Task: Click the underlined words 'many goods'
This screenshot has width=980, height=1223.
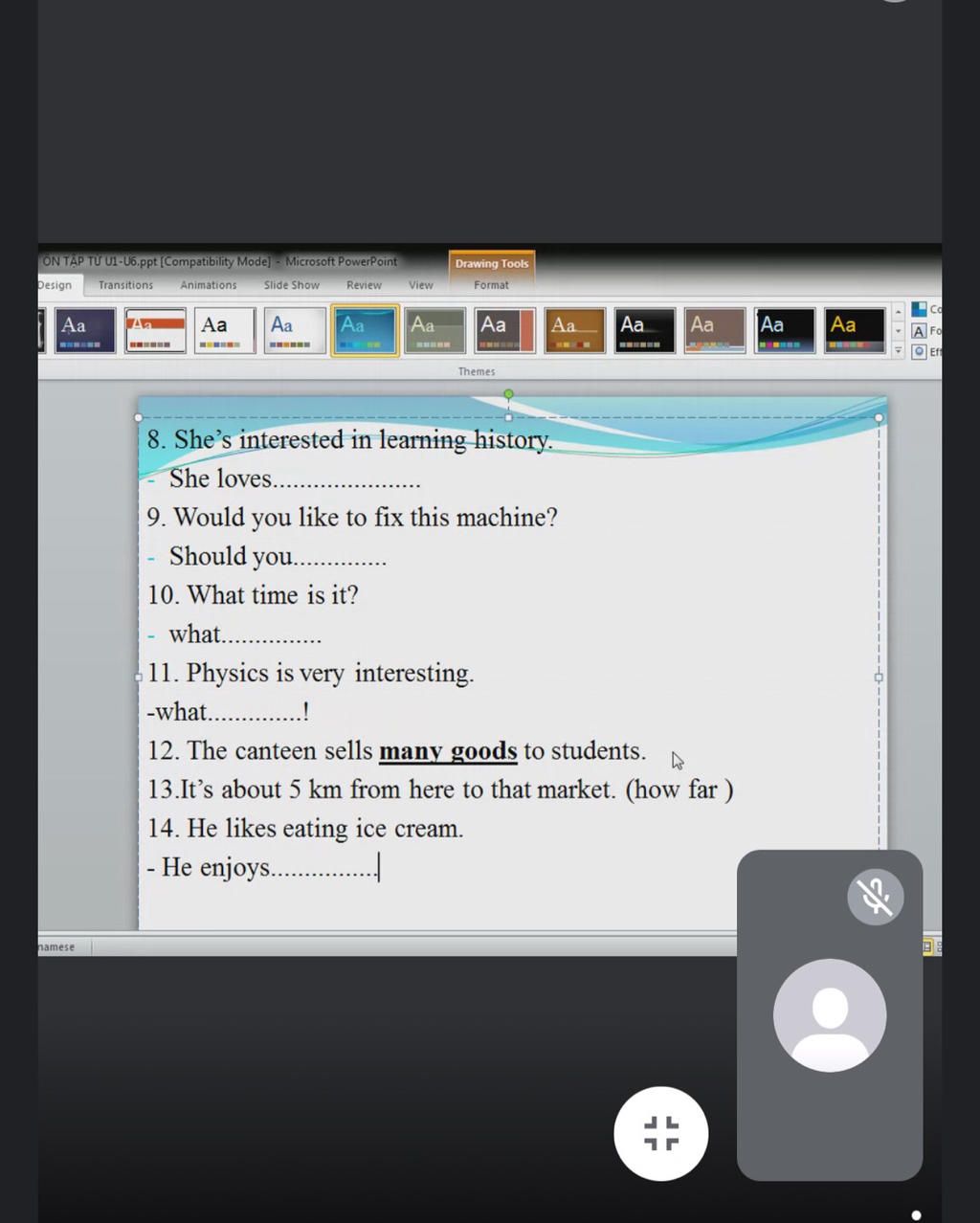Action: click(x=448, y=751)
